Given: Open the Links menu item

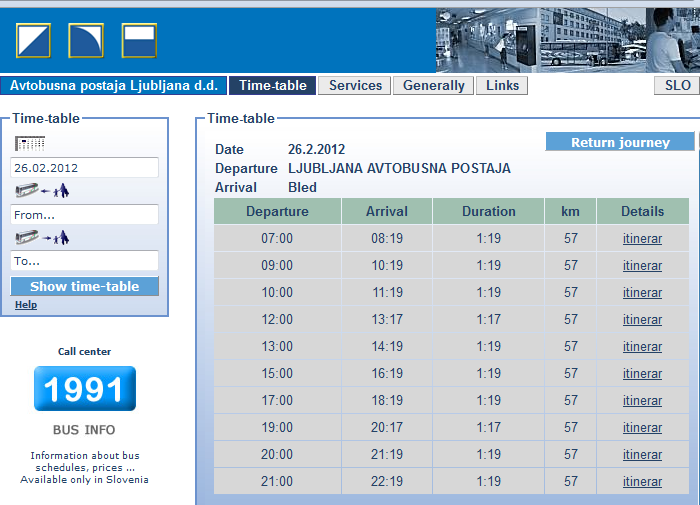Looking at the screenshot, I should click(502, 86).
